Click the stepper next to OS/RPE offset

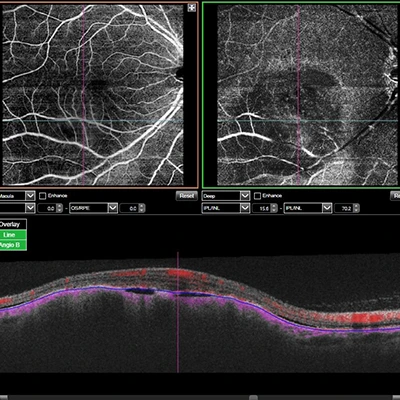[x=142, y=208]
